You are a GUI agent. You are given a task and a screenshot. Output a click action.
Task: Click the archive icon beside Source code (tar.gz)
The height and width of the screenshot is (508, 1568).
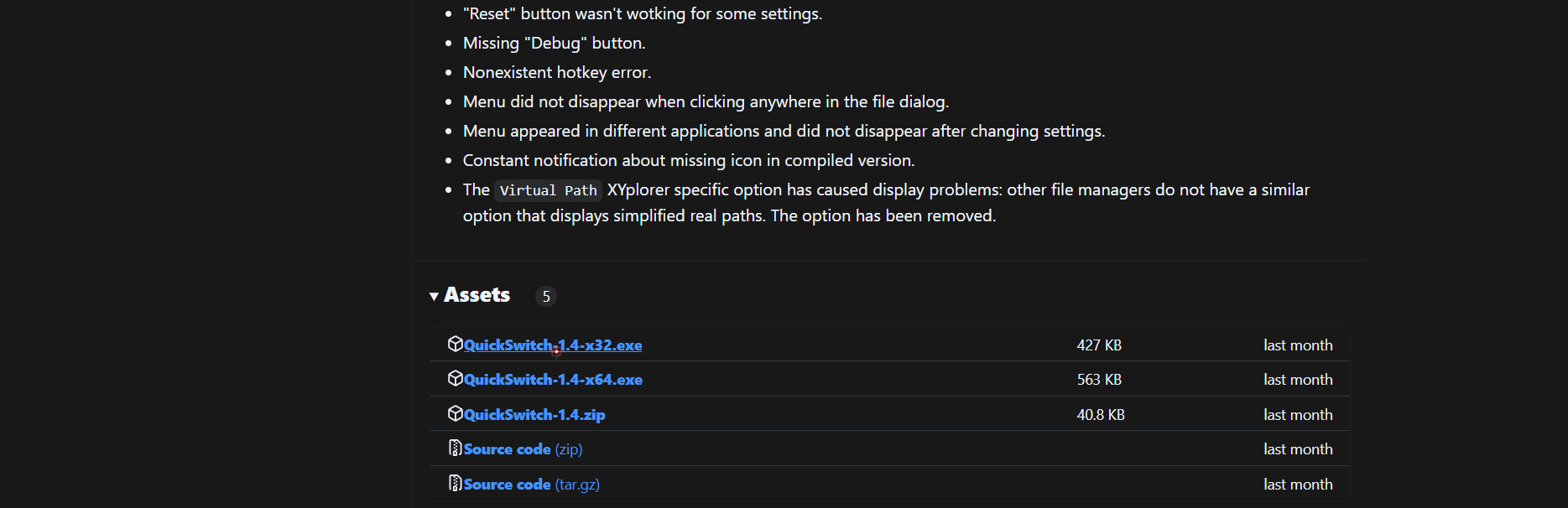click(x=455, y=484)
